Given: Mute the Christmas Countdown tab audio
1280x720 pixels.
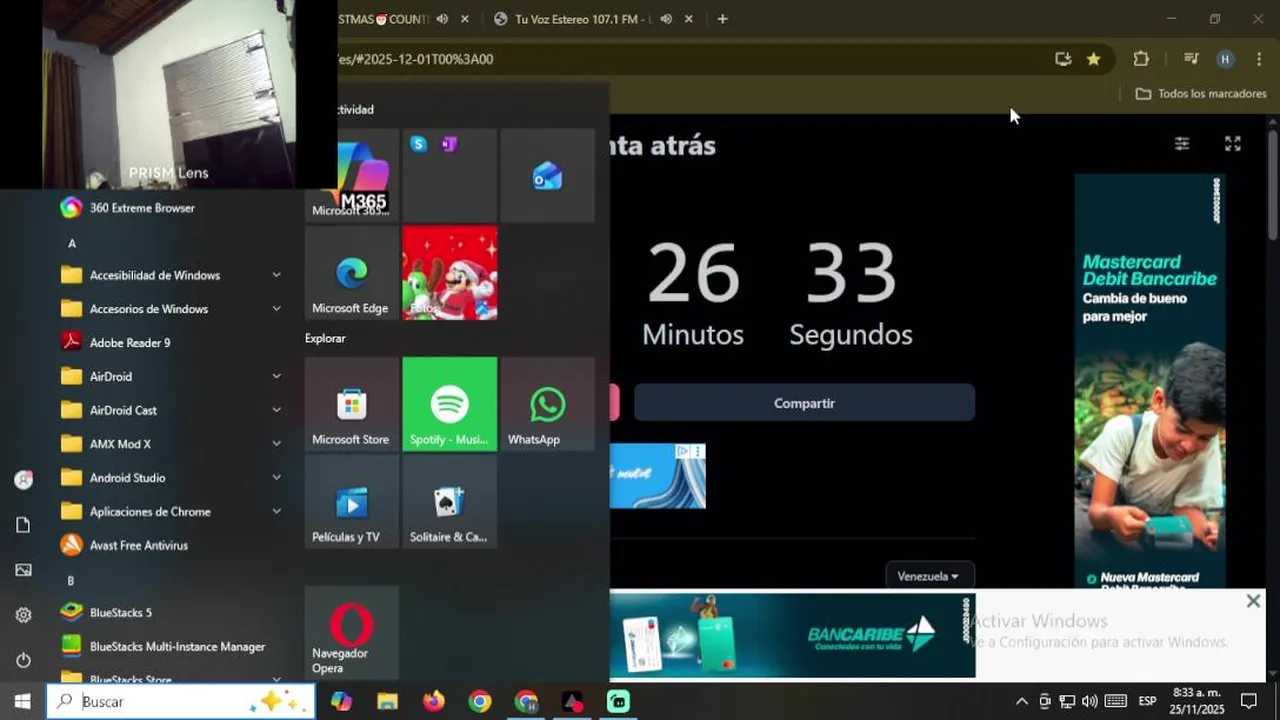Looking at the screenshot, I should point(443,19).
